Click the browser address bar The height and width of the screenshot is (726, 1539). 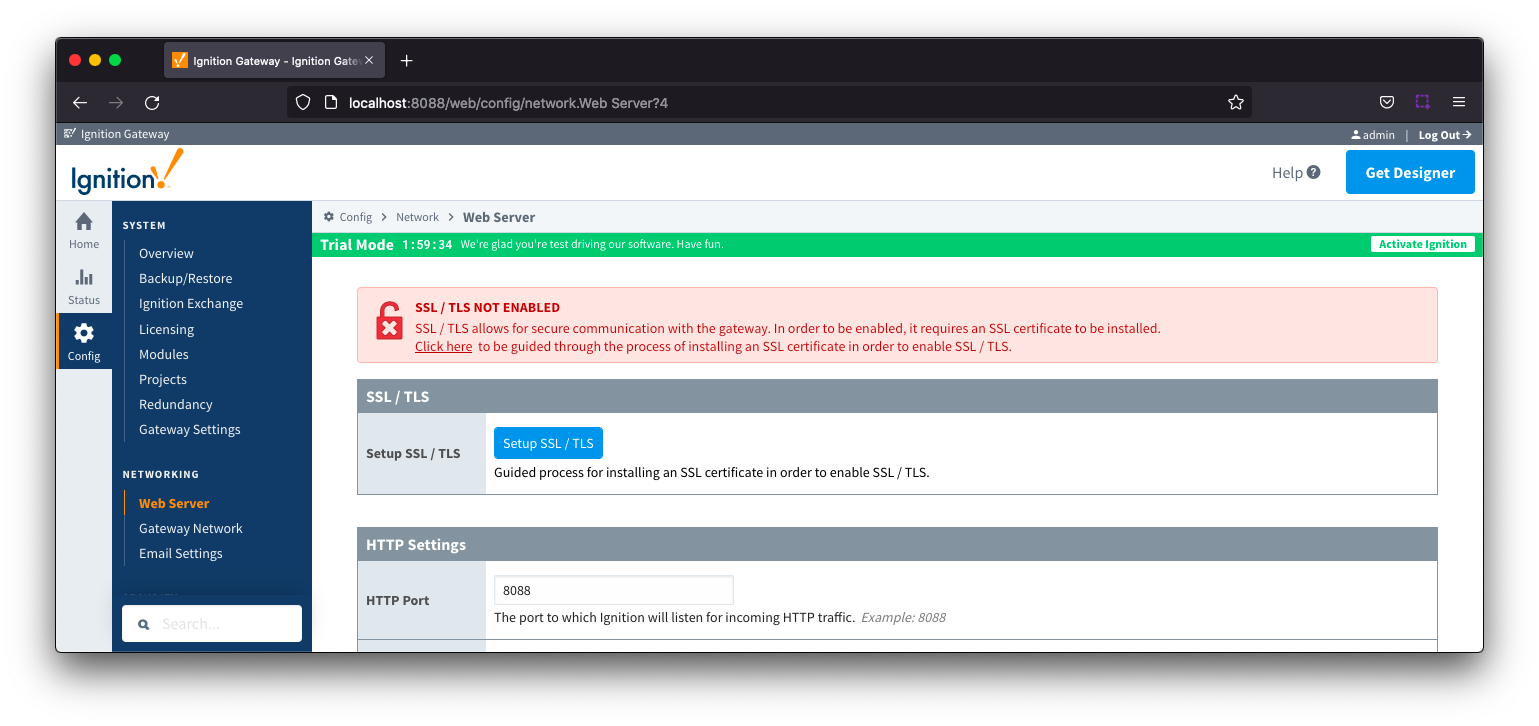pyautogui.click(x=770, y=102)
